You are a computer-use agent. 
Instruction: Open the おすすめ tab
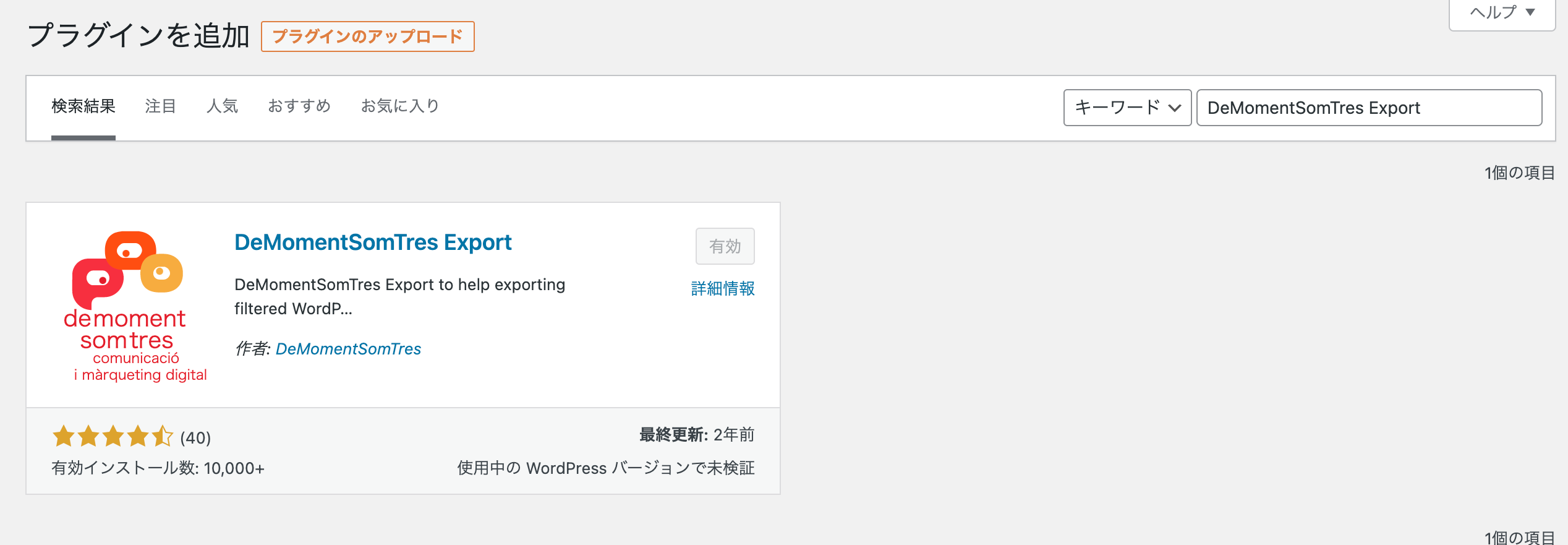[x=299, y=106]
